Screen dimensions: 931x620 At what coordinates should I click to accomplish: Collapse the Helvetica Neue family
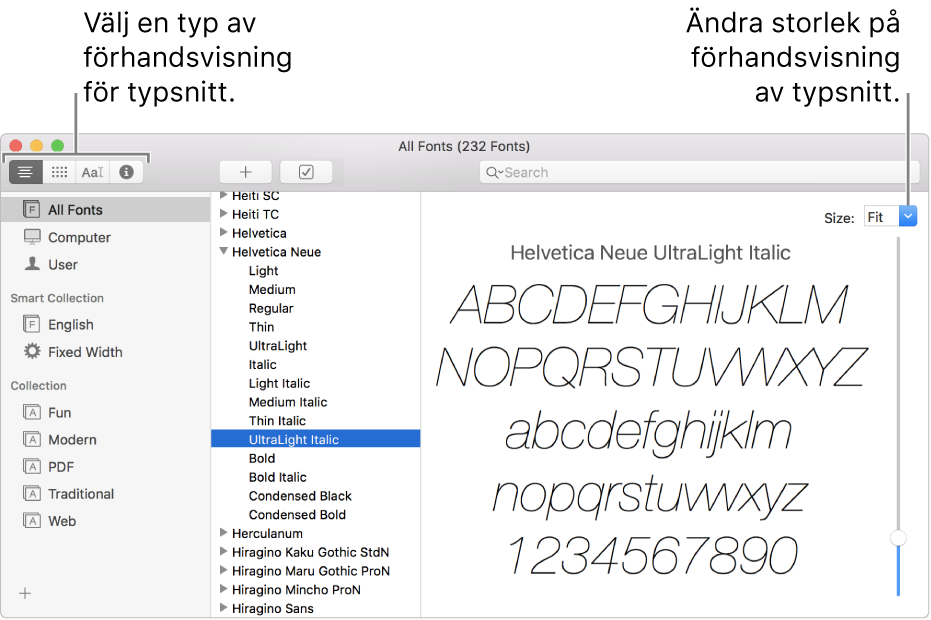pos(224,251)
